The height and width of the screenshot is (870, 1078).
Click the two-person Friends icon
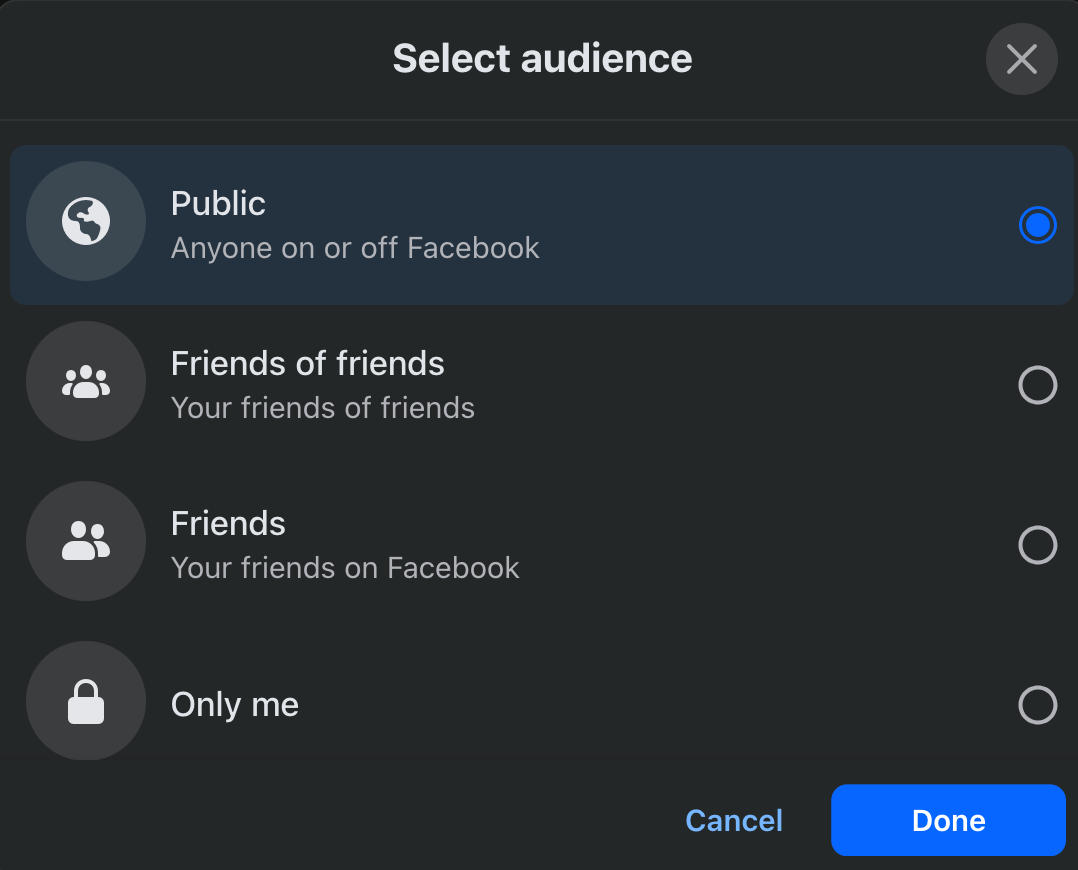click(86, 541)
